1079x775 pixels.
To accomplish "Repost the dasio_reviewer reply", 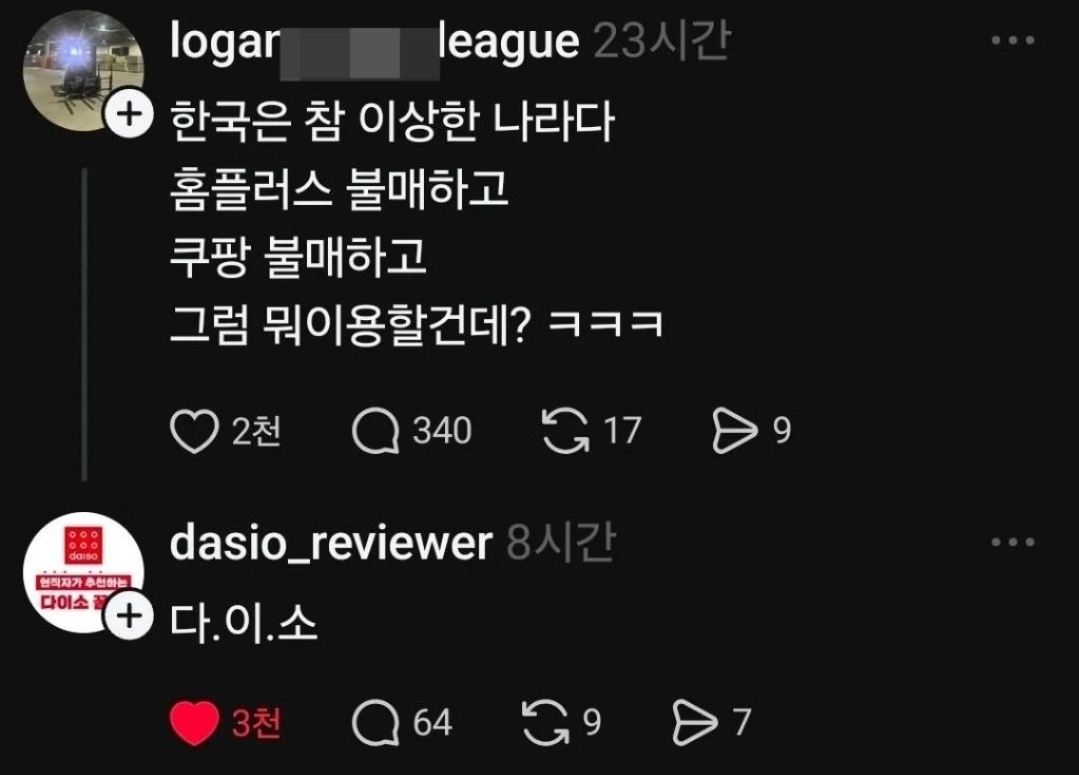I will tap(546, 723).
